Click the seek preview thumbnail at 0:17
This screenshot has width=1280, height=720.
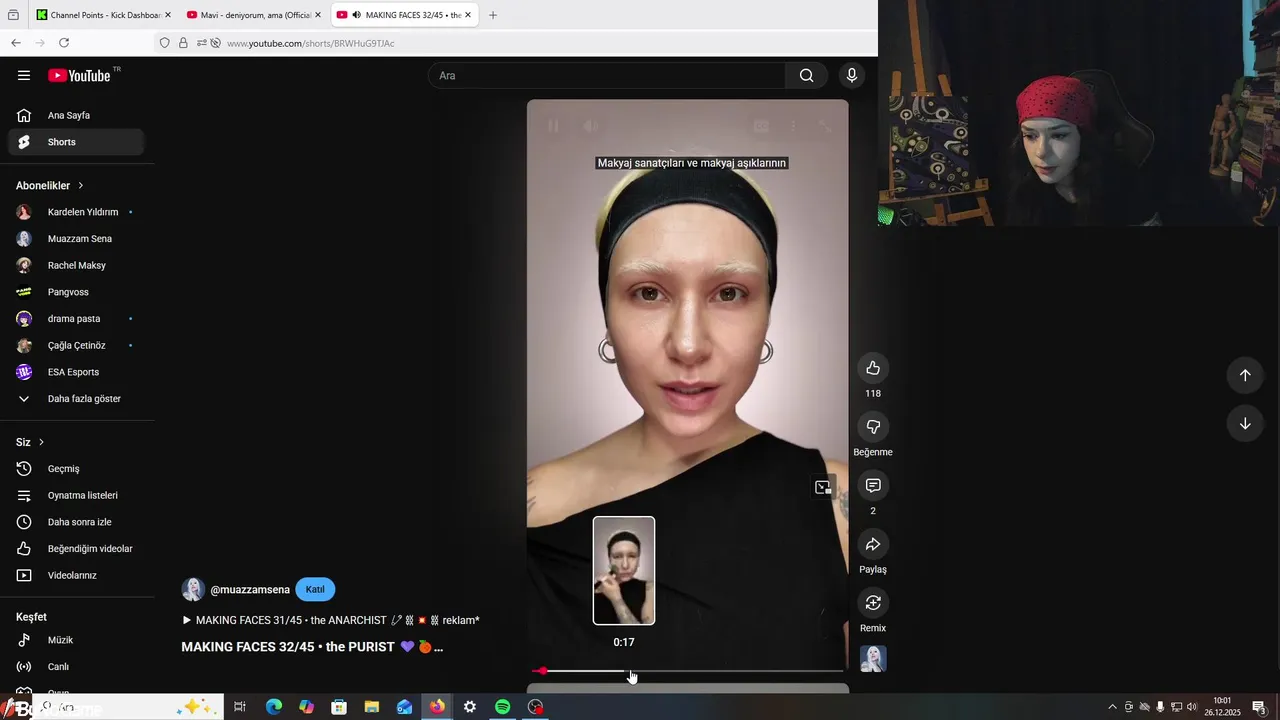tap(624, 571)
